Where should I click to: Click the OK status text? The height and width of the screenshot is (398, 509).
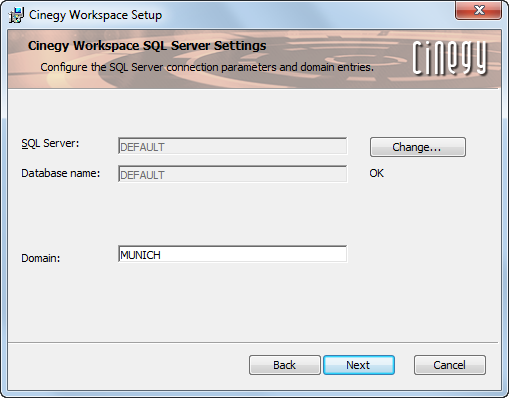[x=376, y=173]
